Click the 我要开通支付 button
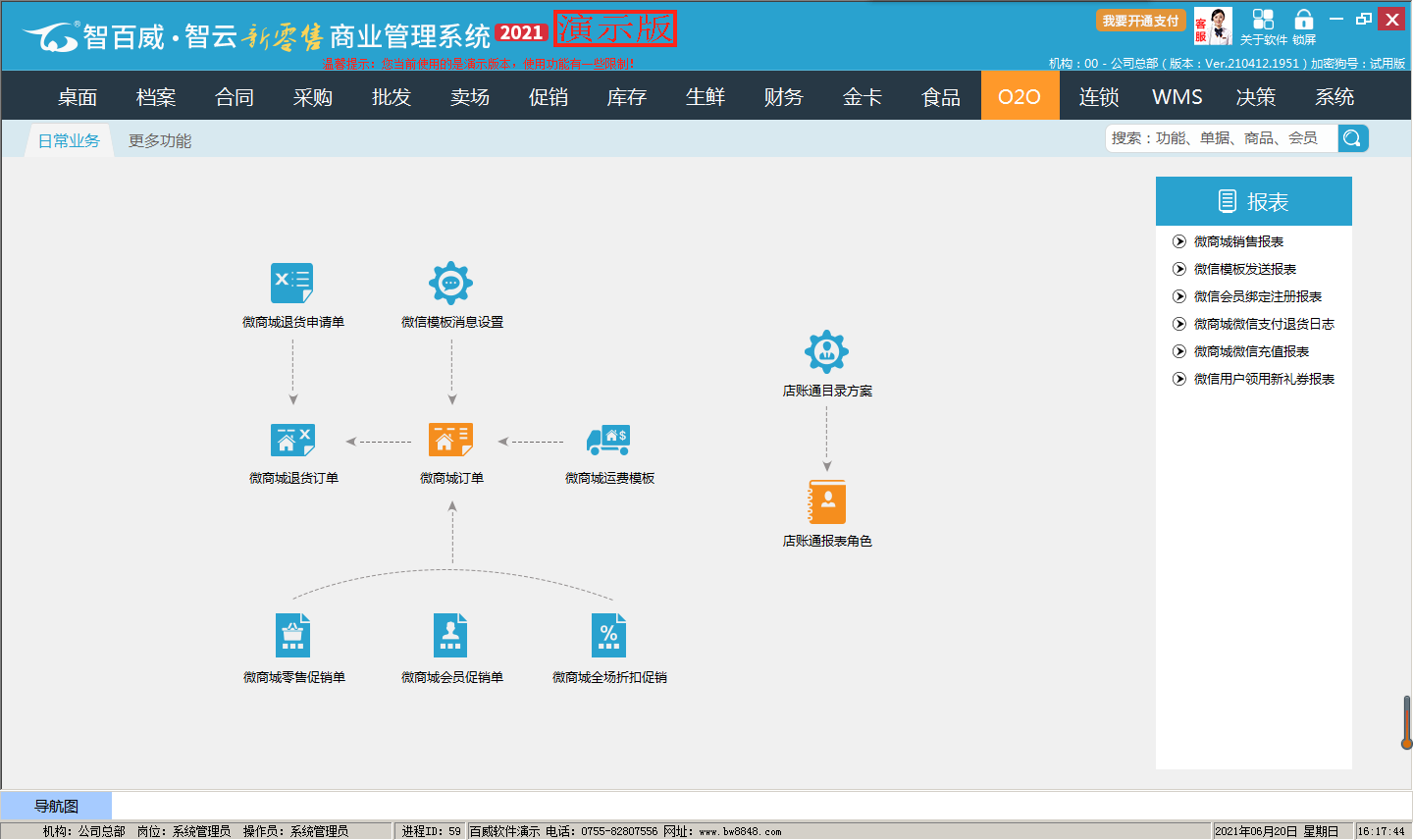This screenshot has width=1413, height=840. (1140, 21)
